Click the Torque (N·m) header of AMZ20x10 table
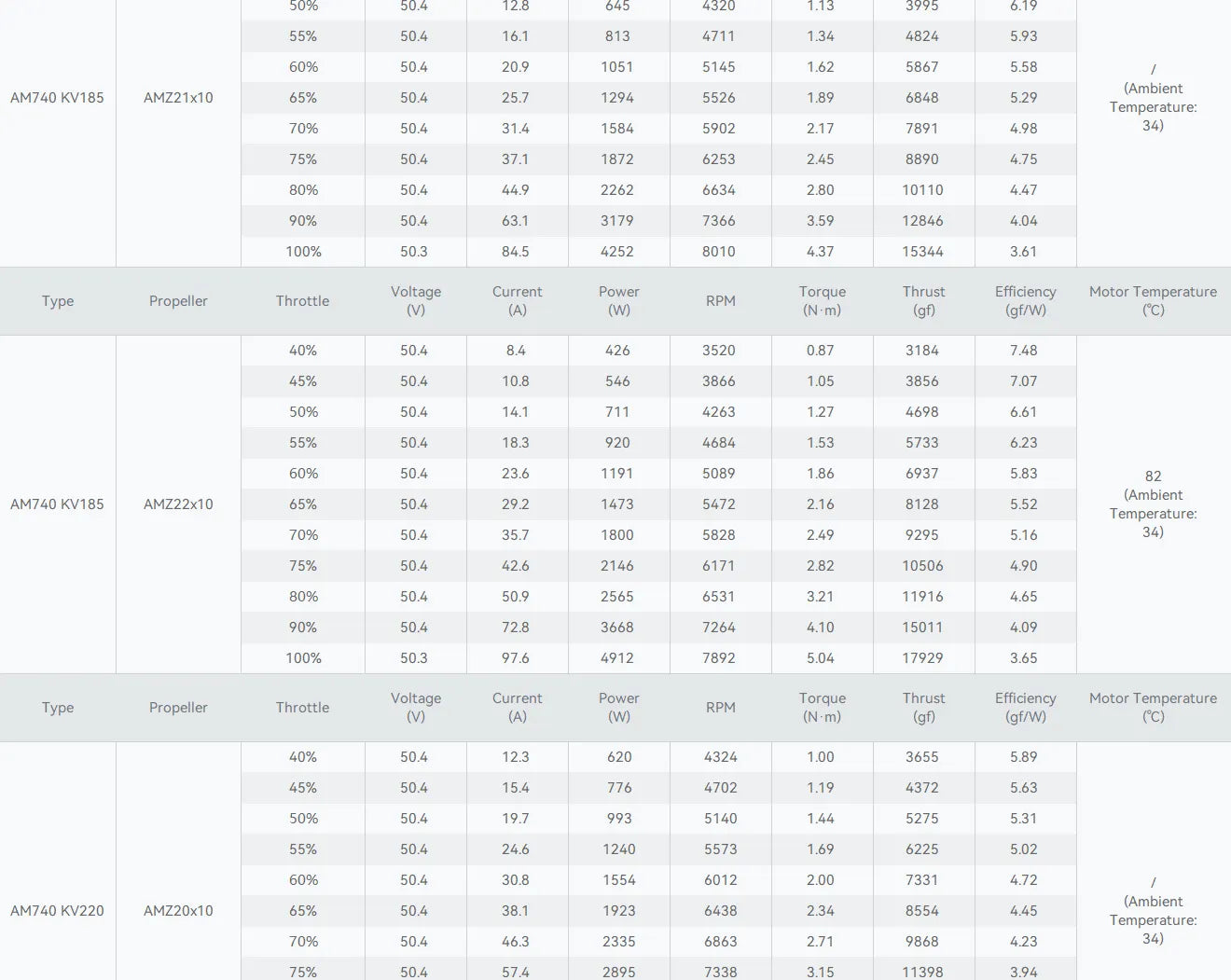Viewport: 1231px width, 980px height. point(822,708)
